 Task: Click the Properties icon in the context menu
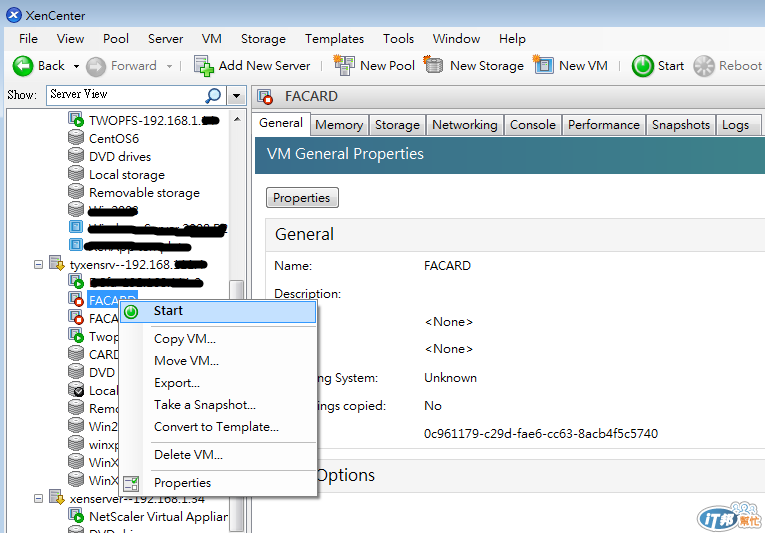tap(131, 483)
